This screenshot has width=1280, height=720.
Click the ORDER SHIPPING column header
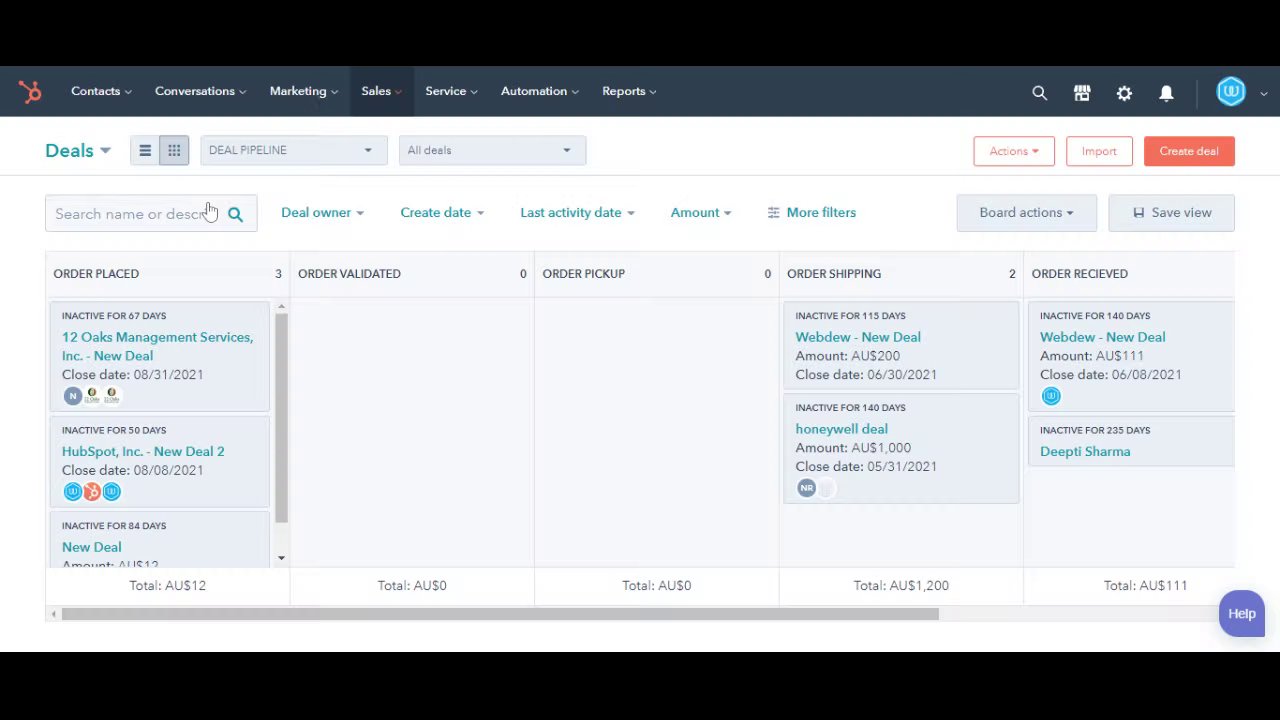tap(834, 274)
